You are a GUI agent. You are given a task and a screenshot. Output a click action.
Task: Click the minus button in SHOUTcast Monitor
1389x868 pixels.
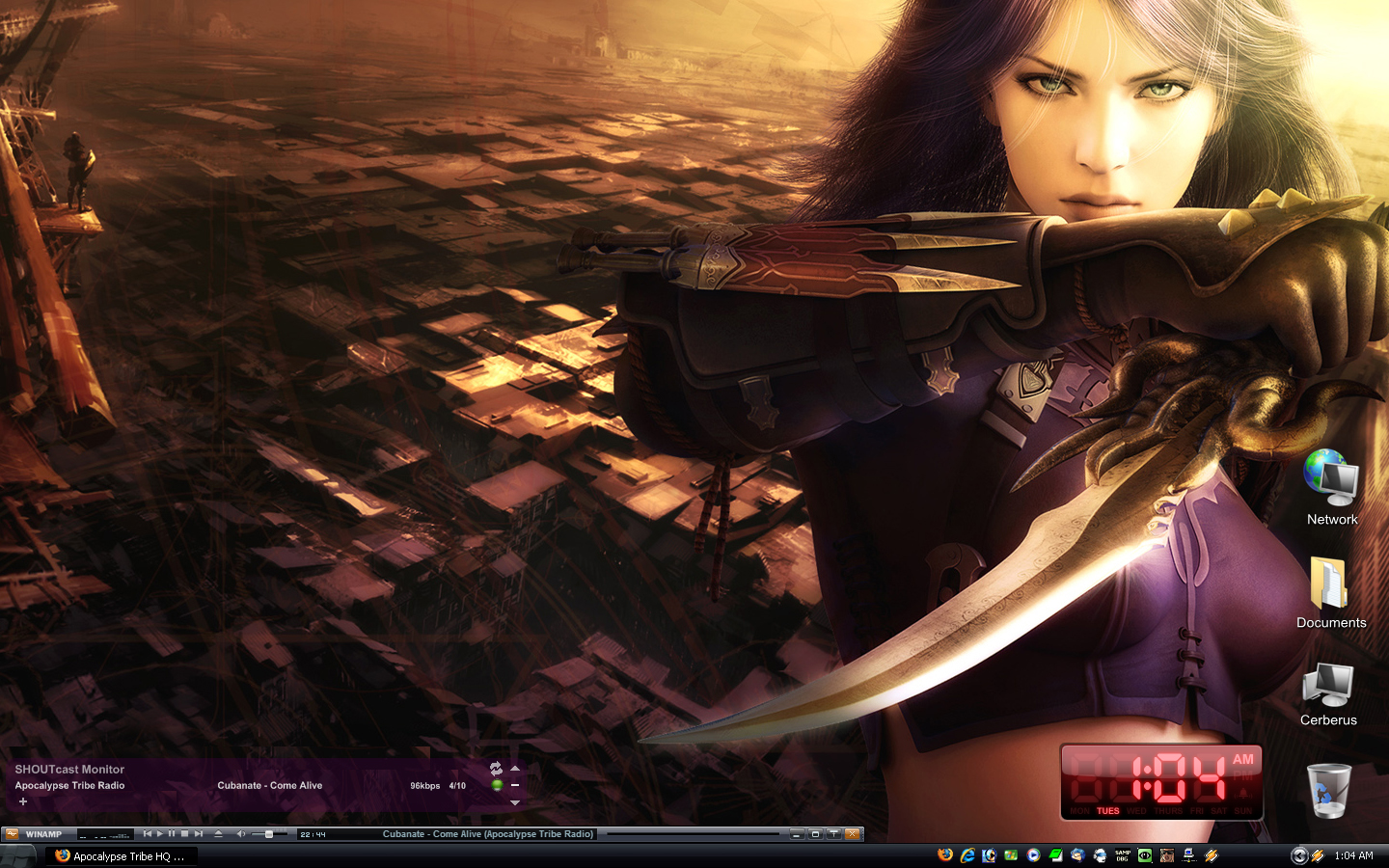[x=515, y=785]
